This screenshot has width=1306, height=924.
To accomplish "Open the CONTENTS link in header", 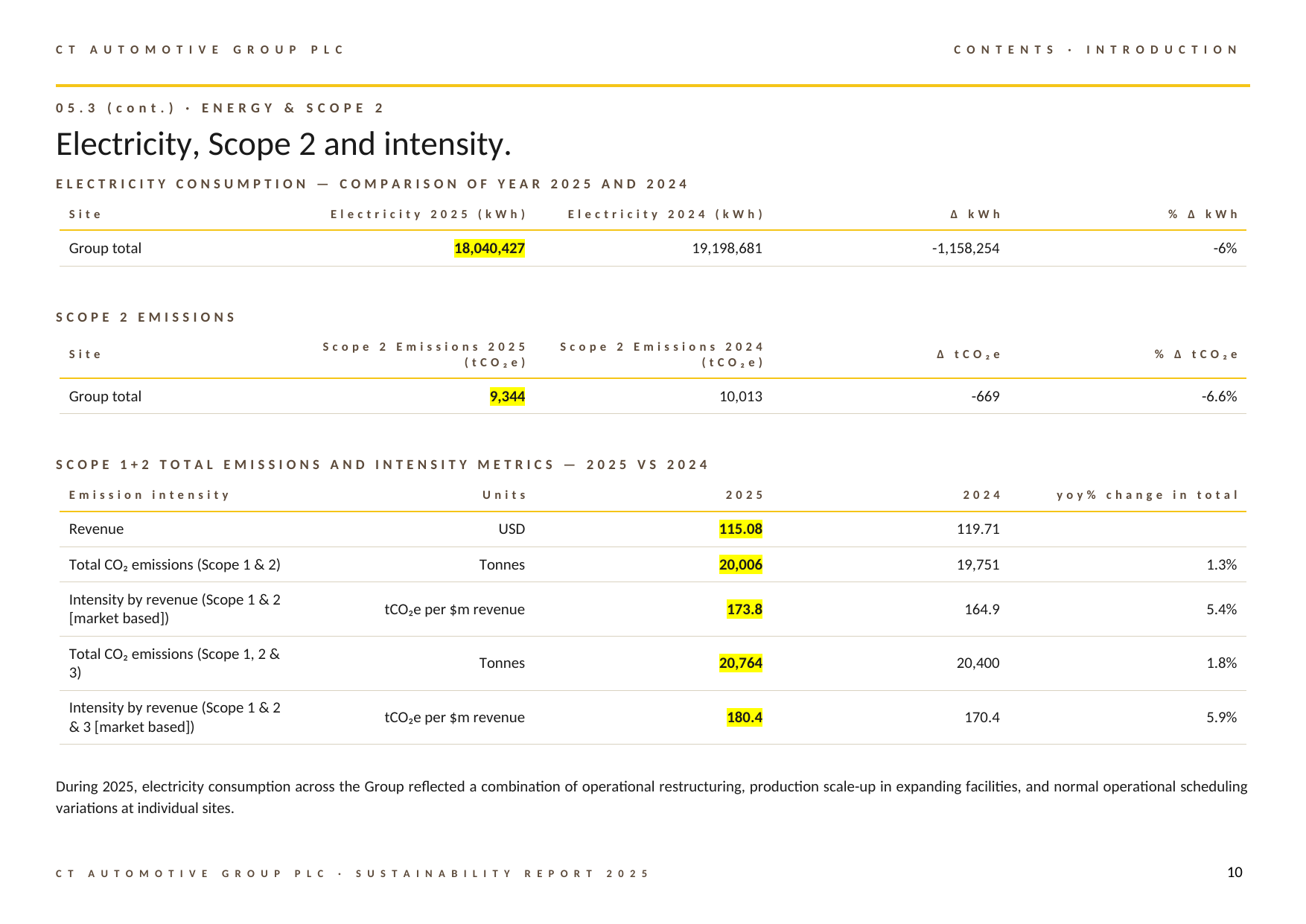I will click(x=1004, y=50).
